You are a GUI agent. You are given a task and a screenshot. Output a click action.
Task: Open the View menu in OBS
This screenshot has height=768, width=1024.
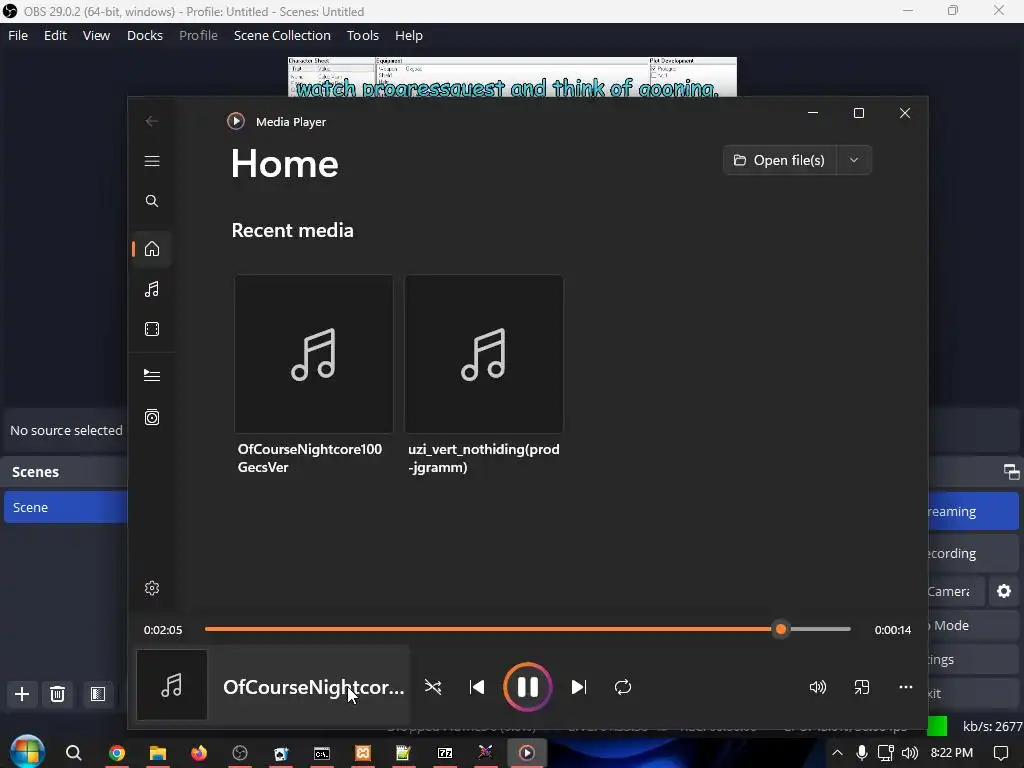(96, 35)
